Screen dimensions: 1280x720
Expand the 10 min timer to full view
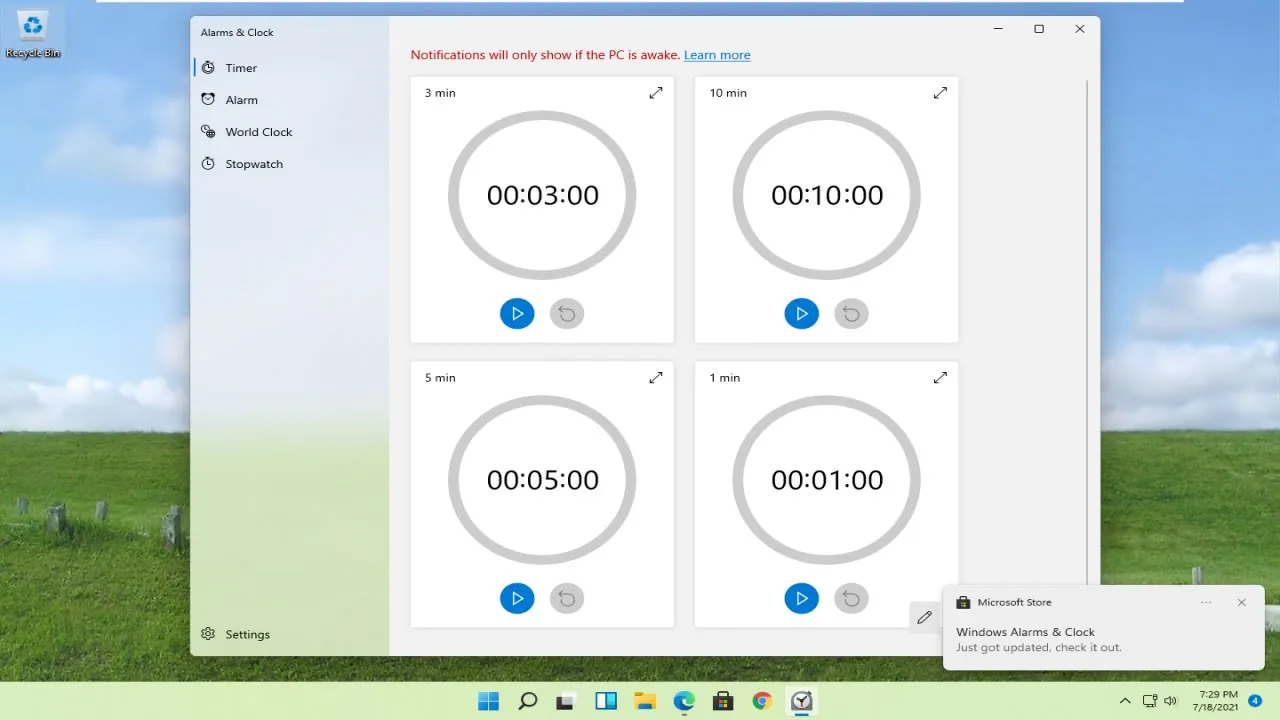pos(940,93)
